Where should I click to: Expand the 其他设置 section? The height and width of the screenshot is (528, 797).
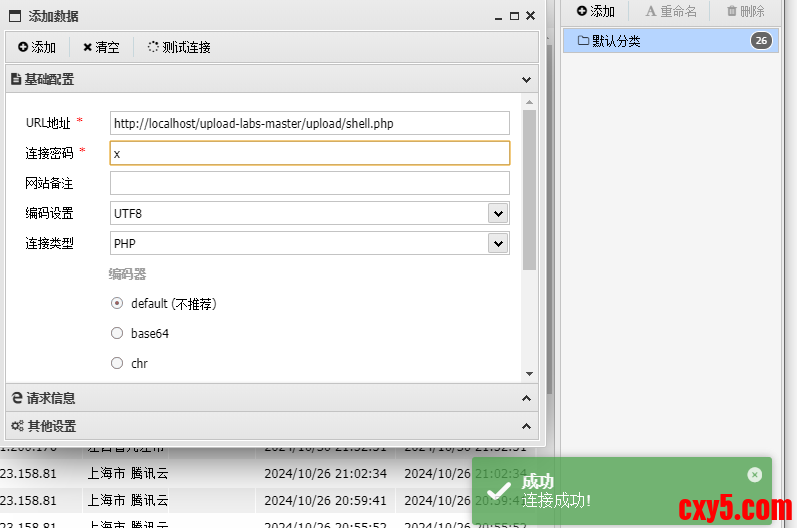pos(526,426)
